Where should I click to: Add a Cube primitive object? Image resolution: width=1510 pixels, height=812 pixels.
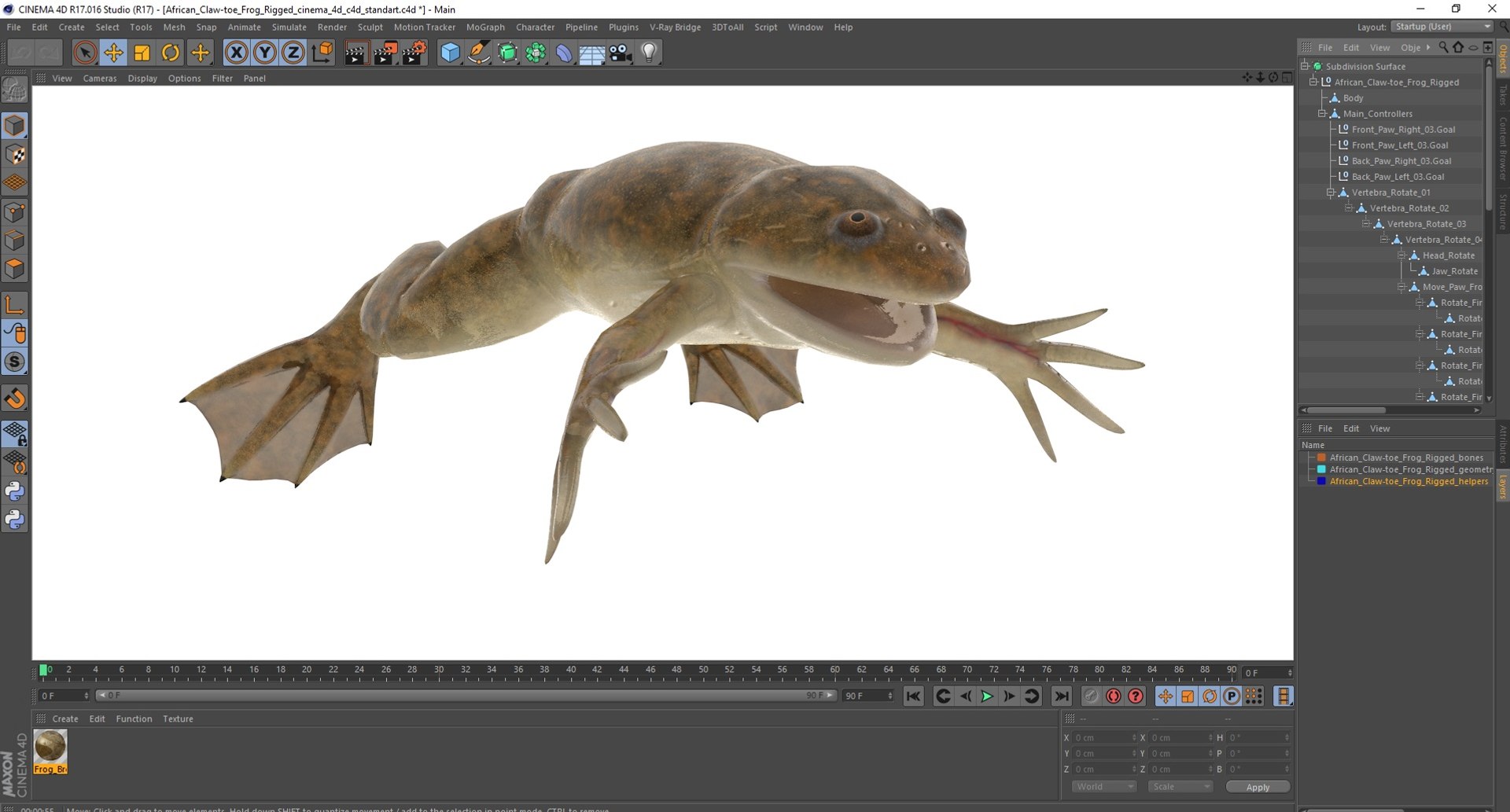450,53
